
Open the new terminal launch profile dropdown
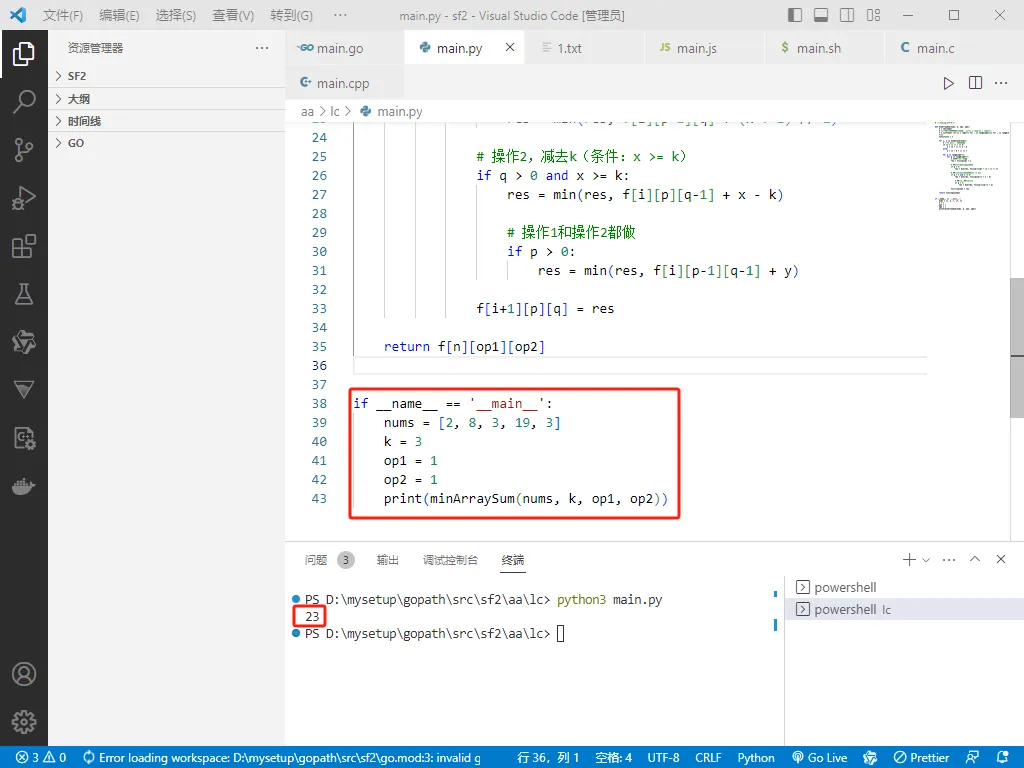(x=926, y=560)
